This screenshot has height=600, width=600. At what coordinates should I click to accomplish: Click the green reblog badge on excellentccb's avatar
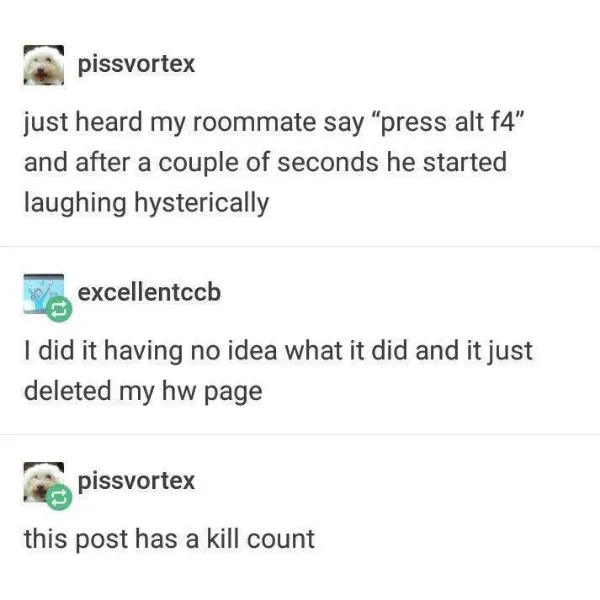point(59,309)
